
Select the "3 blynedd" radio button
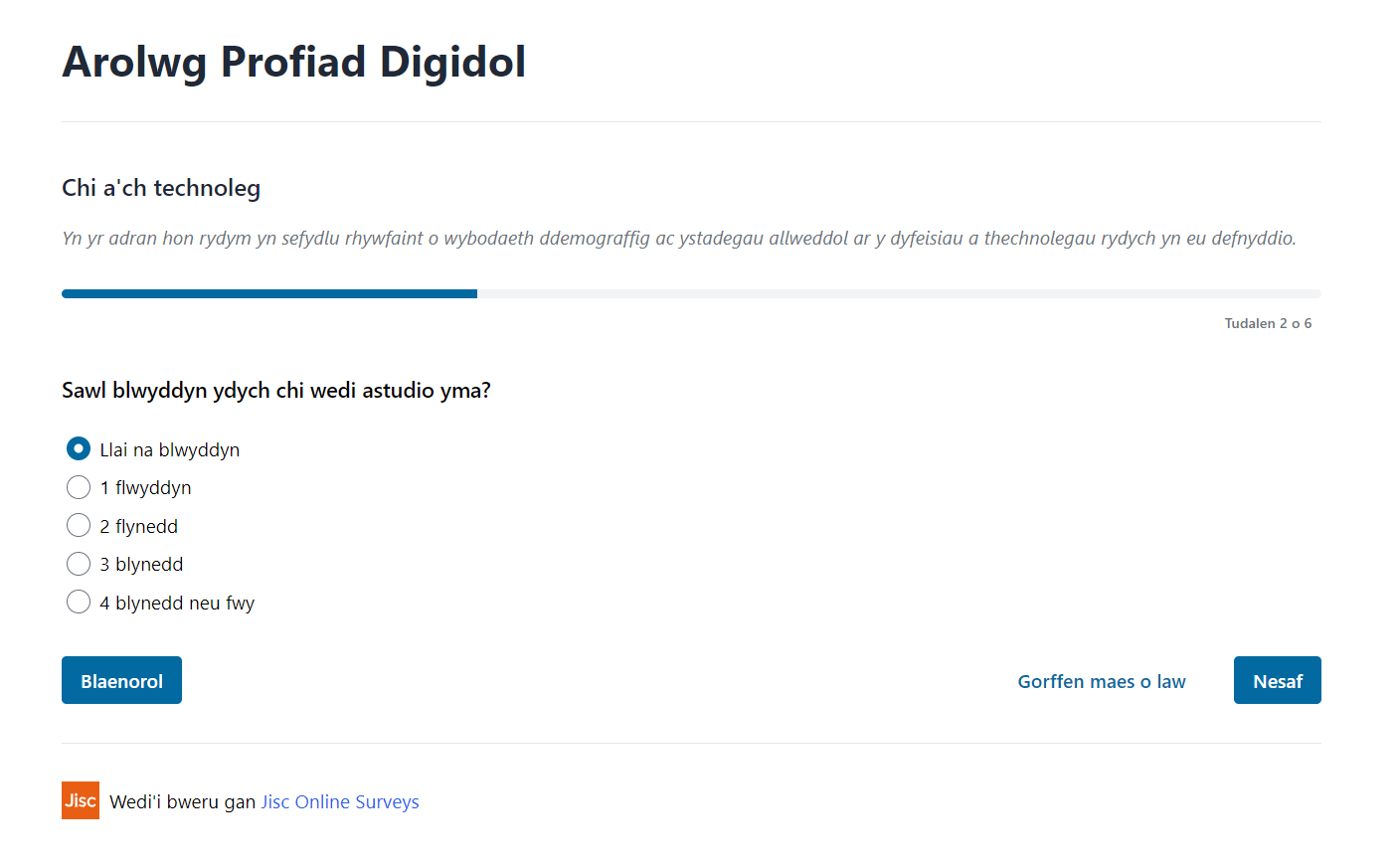tap(79, 564)
